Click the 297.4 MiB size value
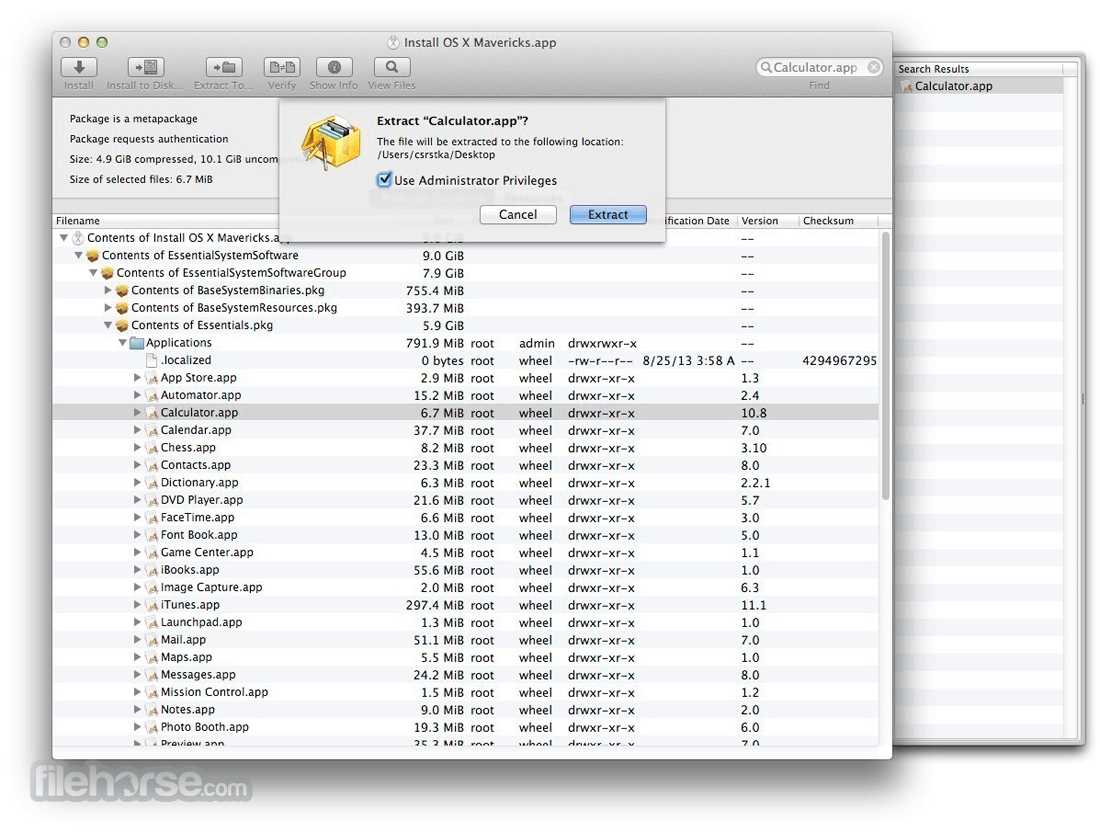This screenshot has height=832, width=1100. coord(434,605)
